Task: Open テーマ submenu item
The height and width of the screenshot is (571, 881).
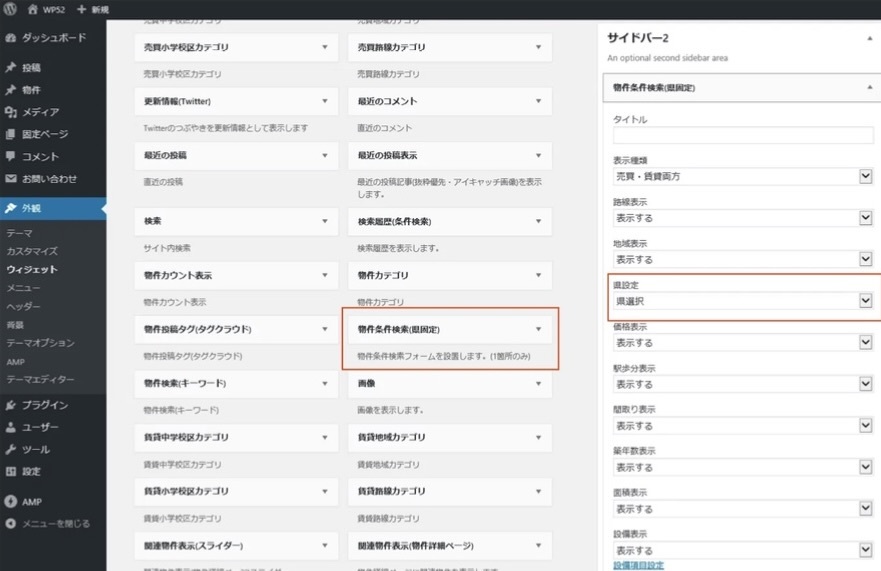Action: pyautogui.click(x=20, y=233)
